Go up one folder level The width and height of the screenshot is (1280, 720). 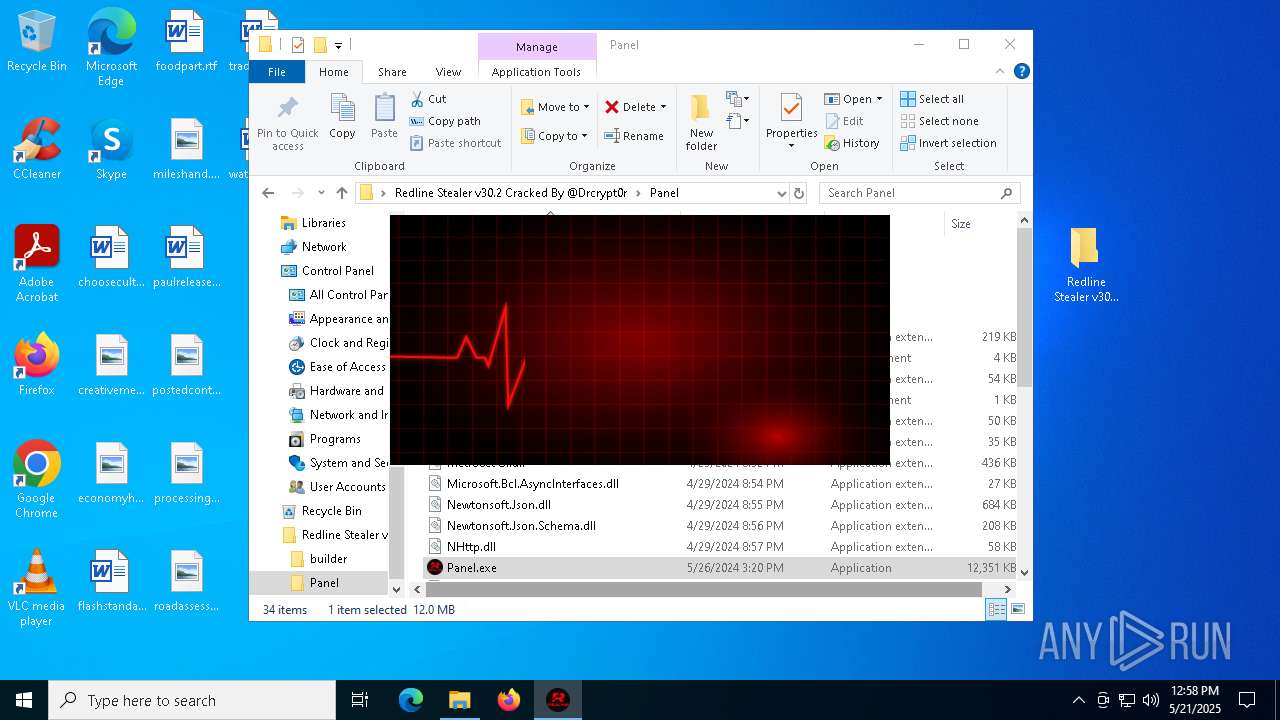(x=342, y=193)
